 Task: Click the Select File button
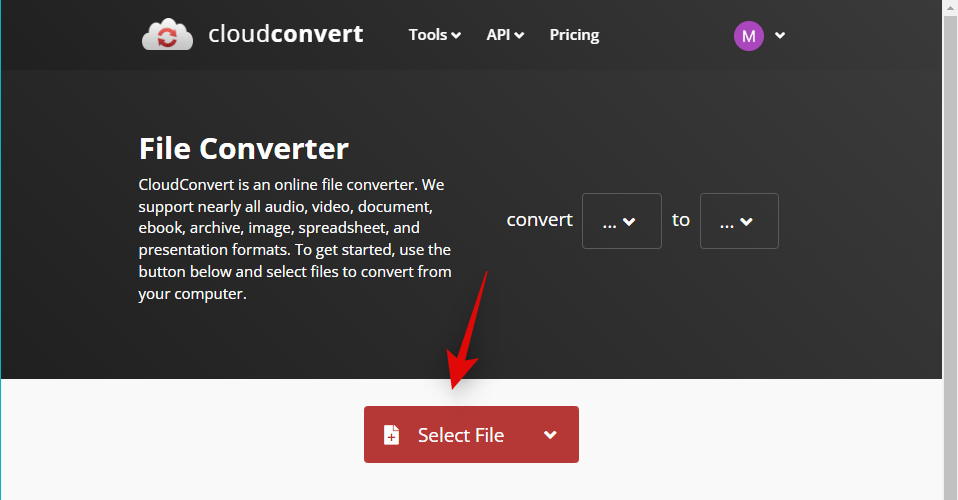point(471,435)
